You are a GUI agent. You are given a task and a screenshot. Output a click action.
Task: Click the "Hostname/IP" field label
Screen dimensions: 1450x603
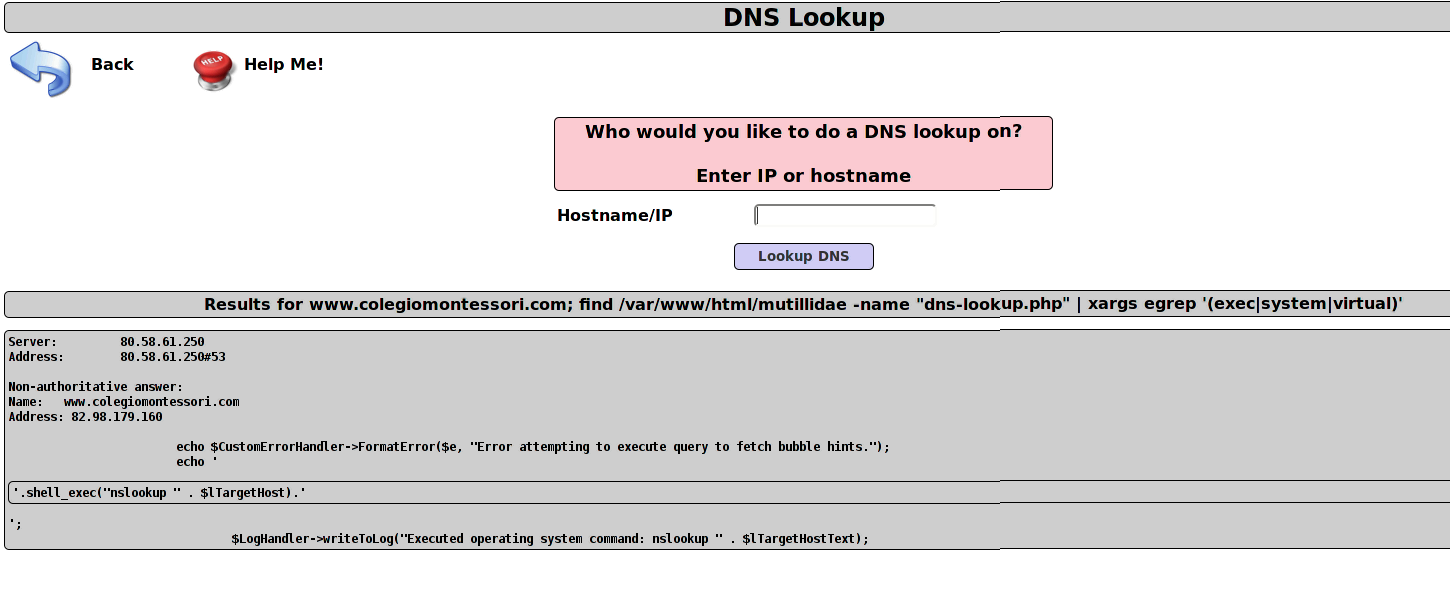click(615, 216)
